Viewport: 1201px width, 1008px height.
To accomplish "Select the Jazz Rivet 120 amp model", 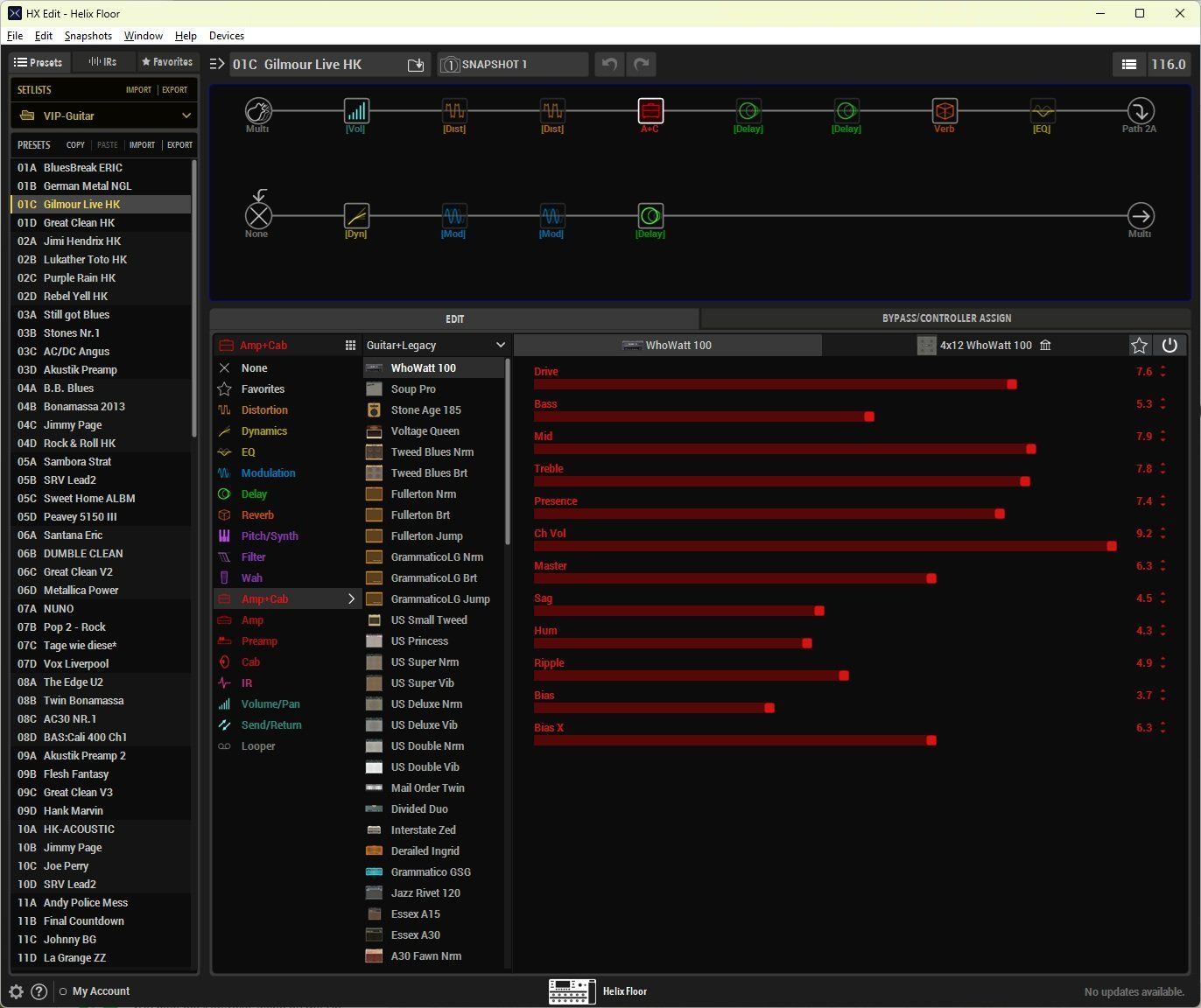I will [434, 893].
